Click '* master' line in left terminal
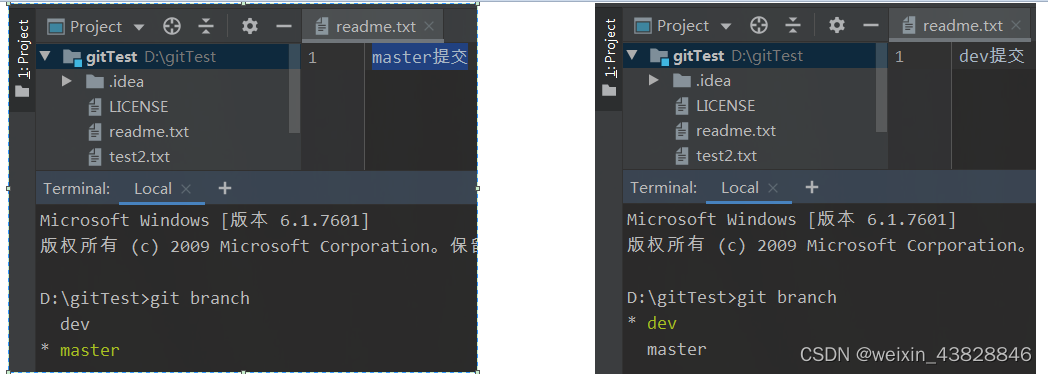Screen dimensions: 1048x374 tap(80, 351)
